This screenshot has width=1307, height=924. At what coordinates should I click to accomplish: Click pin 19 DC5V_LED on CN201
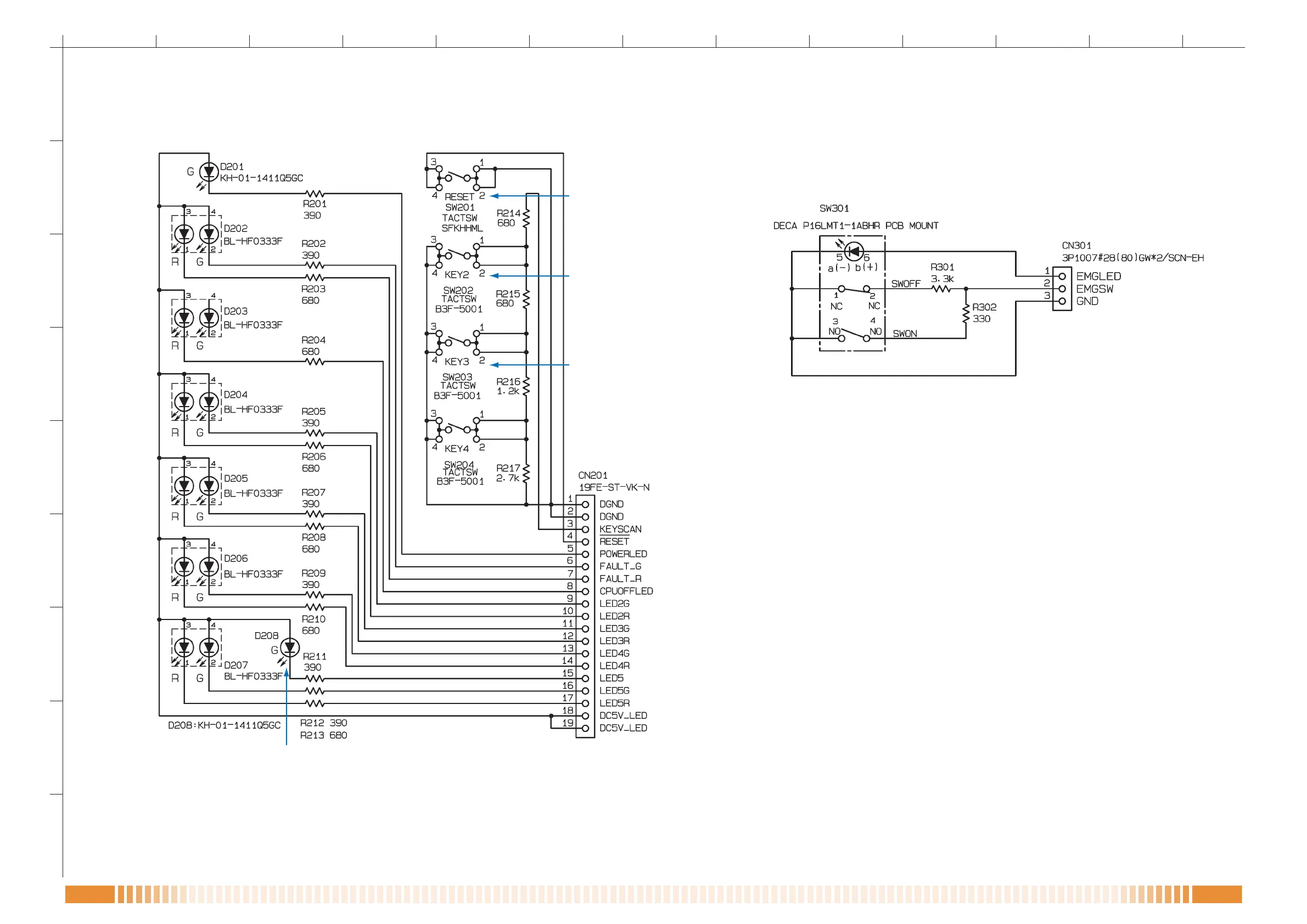pyautogui.click(x=585, y=728)
